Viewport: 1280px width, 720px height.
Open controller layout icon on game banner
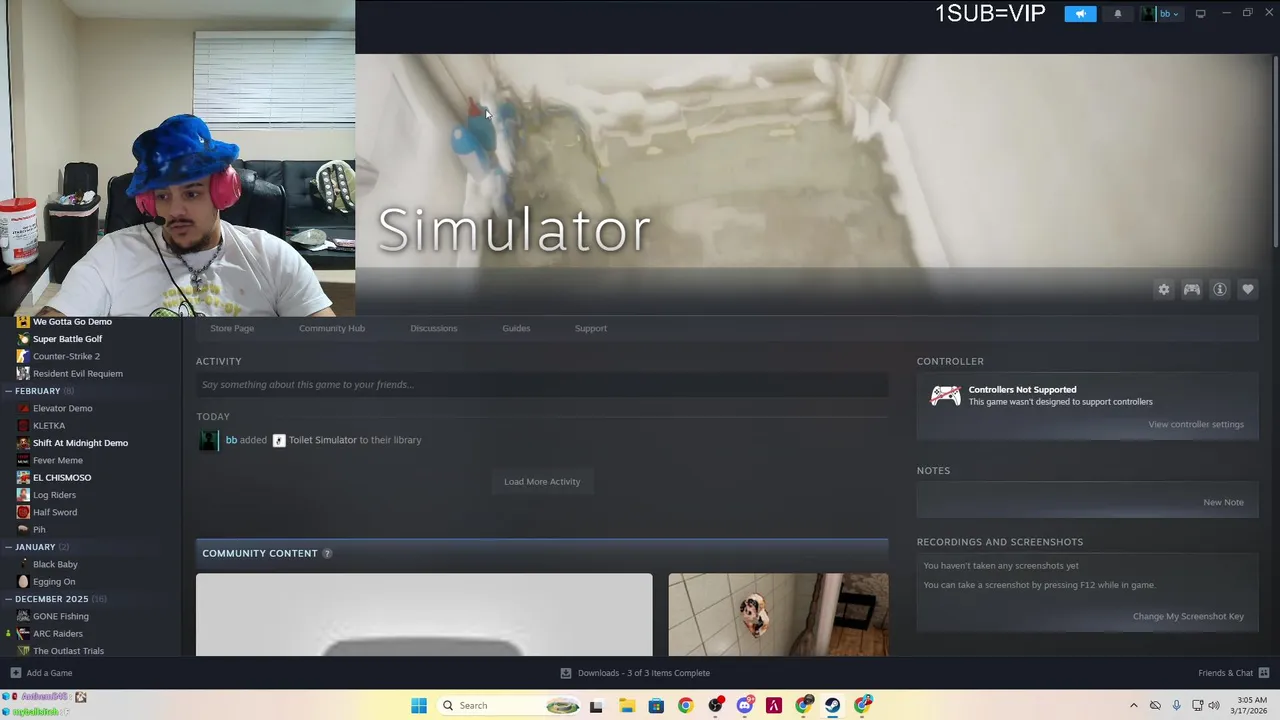click(1192, 289)
